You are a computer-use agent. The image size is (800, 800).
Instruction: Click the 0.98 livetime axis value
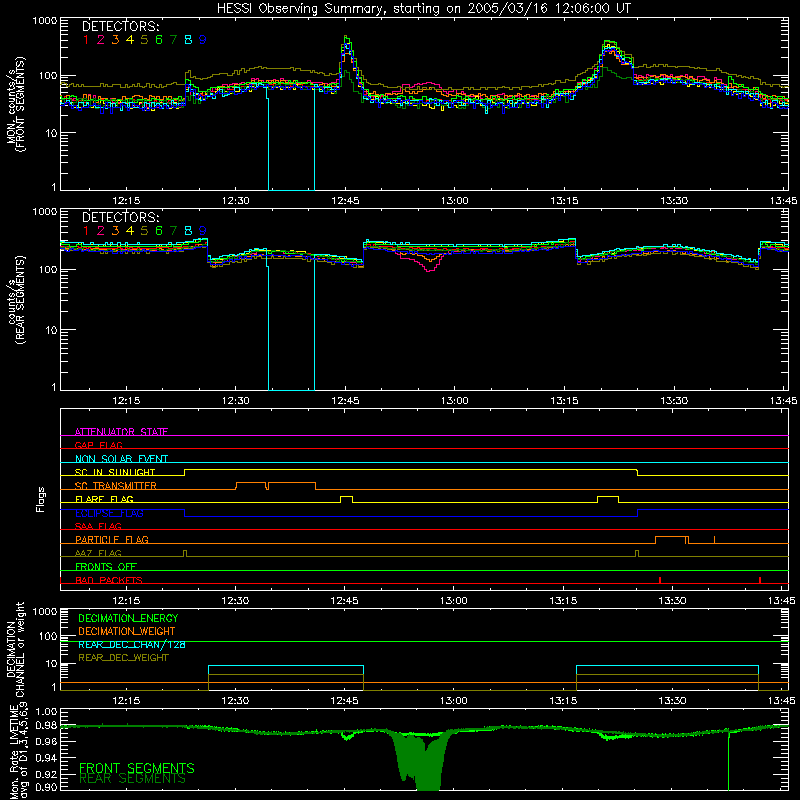click(x=47, y=726)
